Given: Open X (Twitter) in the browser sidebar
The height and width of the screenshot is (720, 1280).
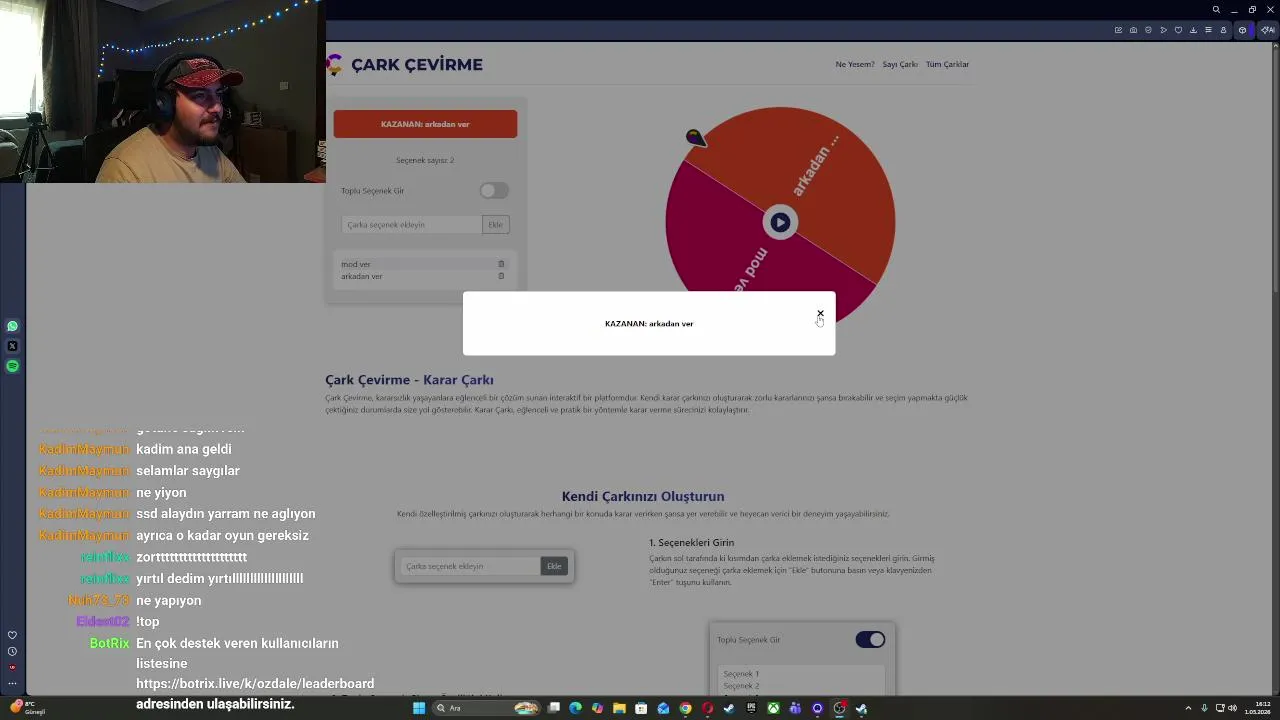Looking at the screenshot, I should (12, 346).
